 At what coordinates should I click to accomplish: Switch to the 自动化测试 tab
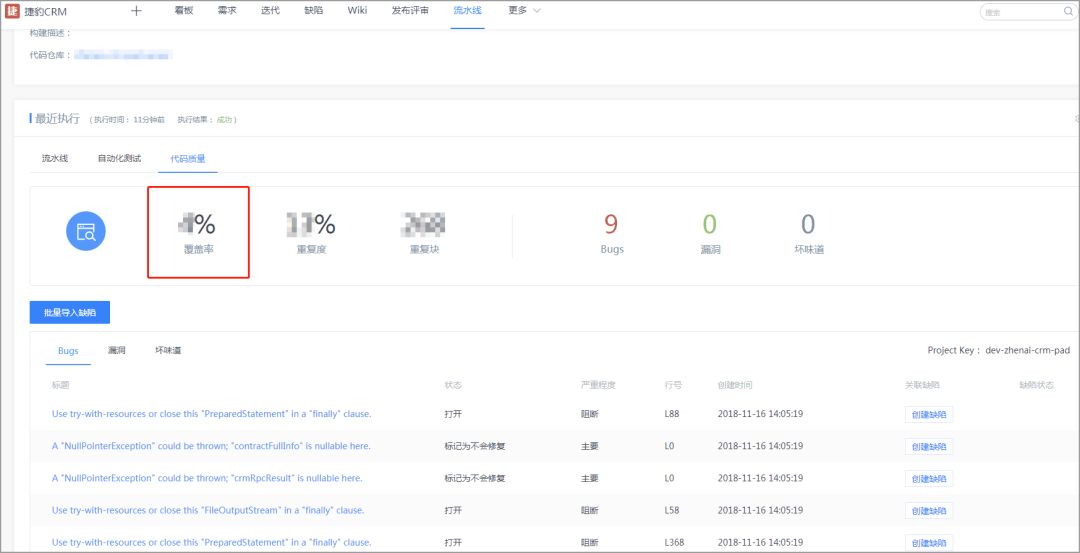[119, 158]
